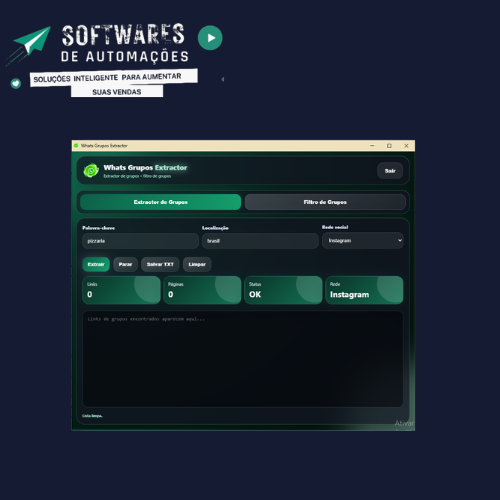Click the paper plane logo icon
The width and height of the screenshot is (500, 500).
[x=33, y=42]
